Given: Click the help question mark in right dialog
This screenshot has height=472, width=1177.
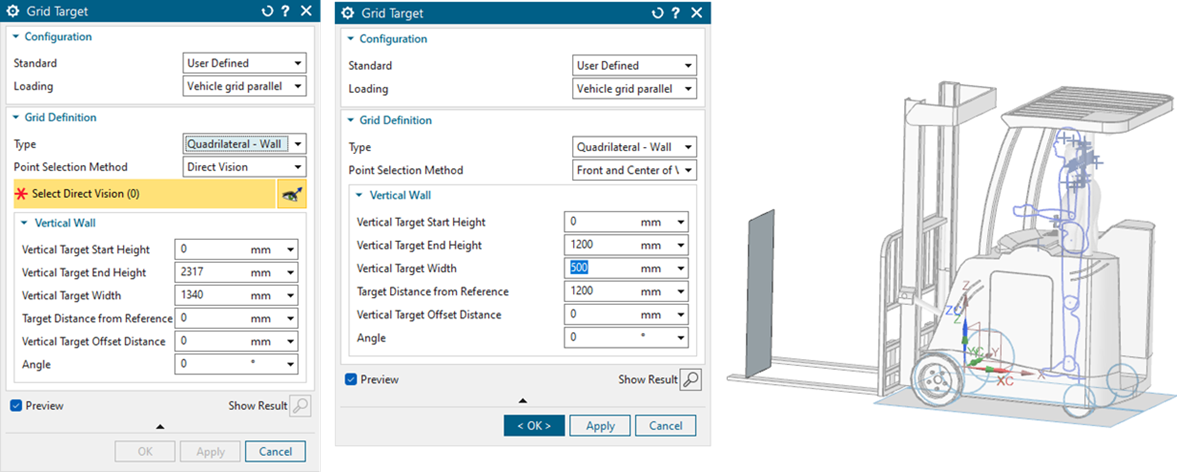Looking at the screenshot, I should click(675, 13).
